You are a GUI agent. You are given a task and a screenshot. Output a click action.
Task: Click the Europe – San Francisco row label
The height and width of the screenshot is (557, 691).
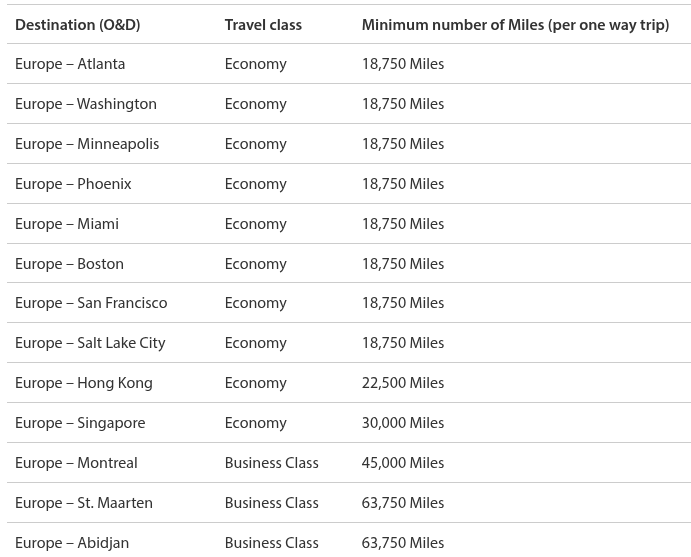coord(91,303)
